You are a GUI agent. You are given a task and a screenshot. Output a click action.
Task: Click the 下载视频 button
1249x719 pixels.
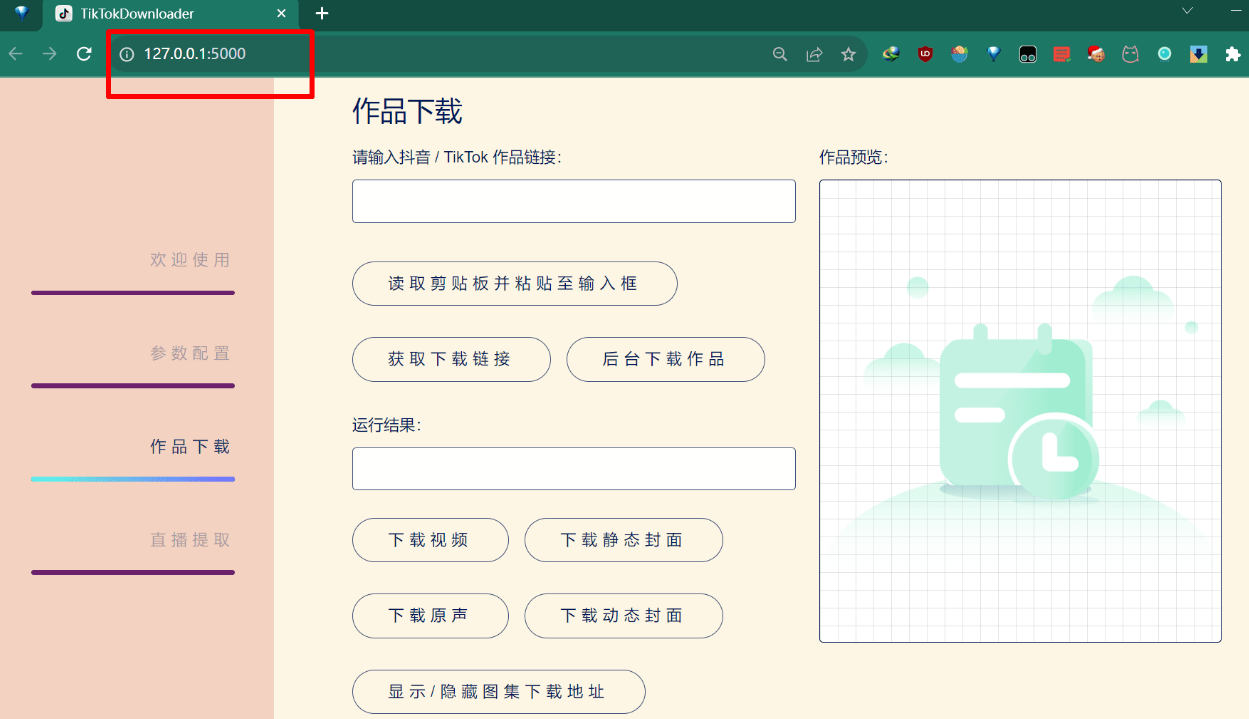coord(430,540)
